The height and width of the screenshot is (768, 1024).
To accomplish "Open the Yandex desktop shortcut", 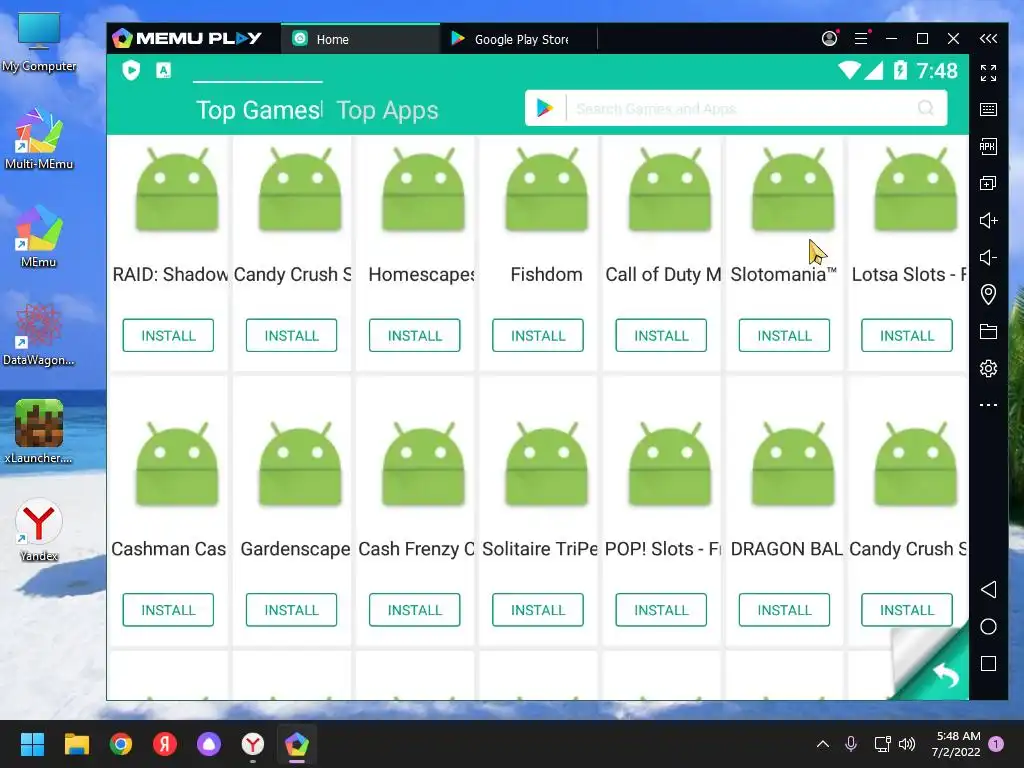I will [x=39, y=530].
